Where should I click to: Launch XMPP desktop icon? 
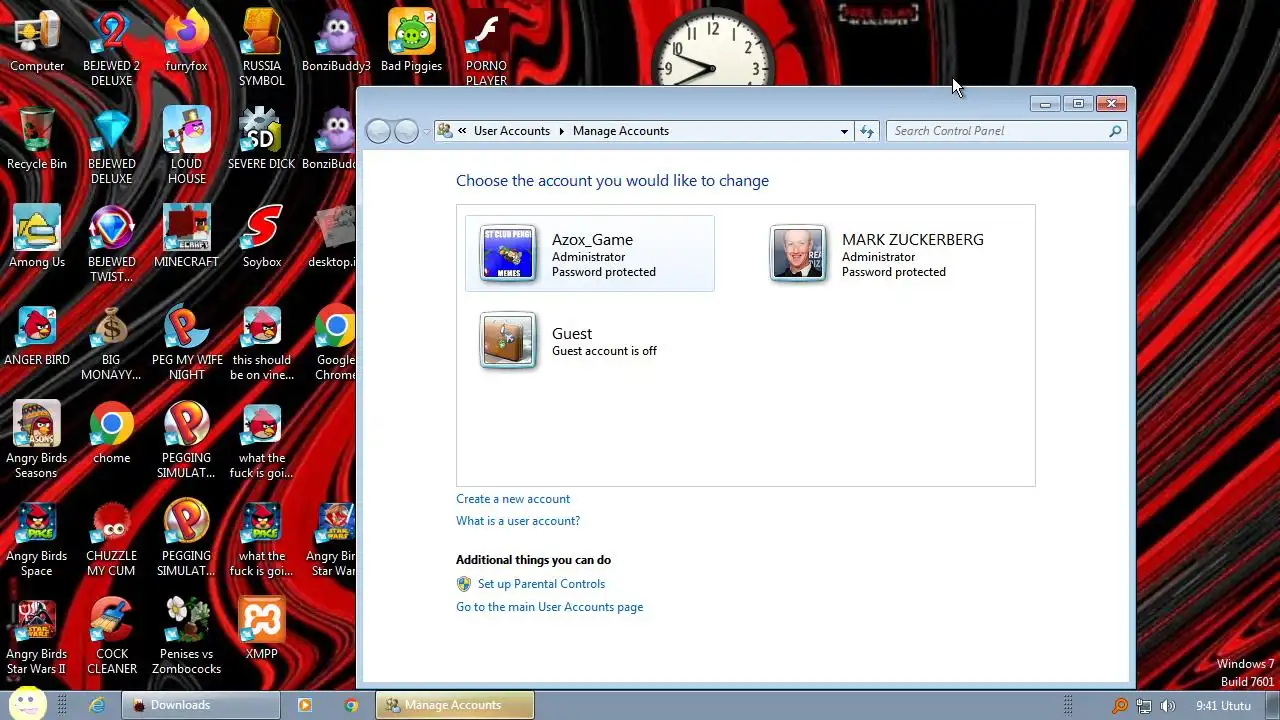click(262, 630)
